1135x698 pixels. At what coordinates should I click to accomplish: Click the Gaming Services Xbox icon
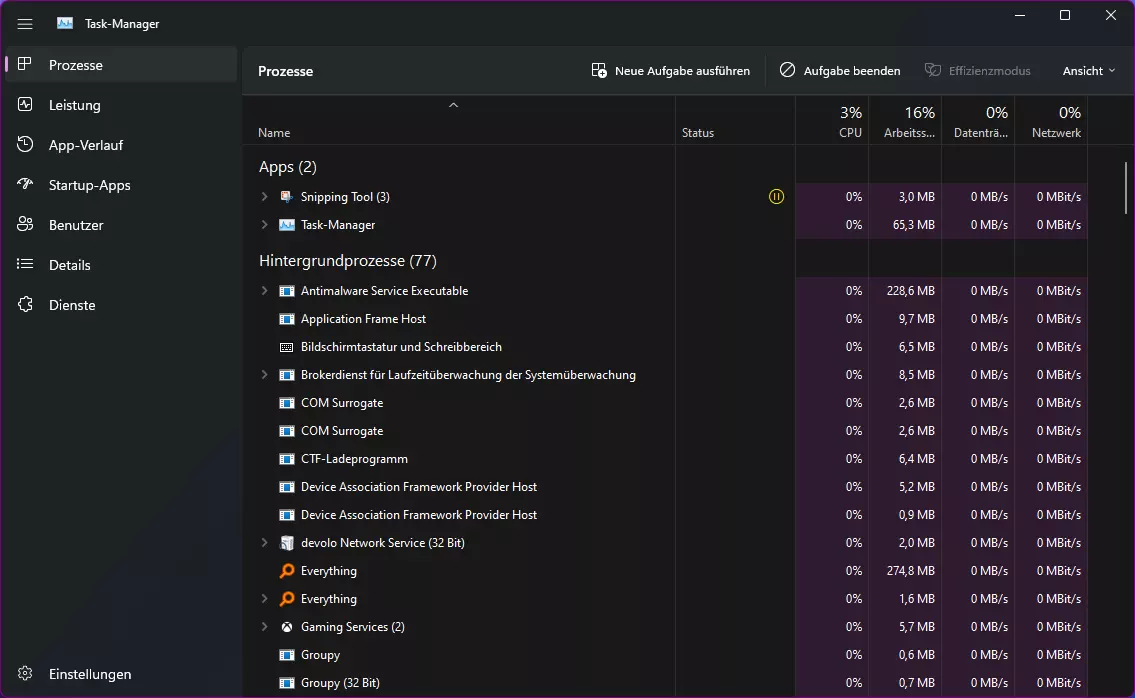287,626
